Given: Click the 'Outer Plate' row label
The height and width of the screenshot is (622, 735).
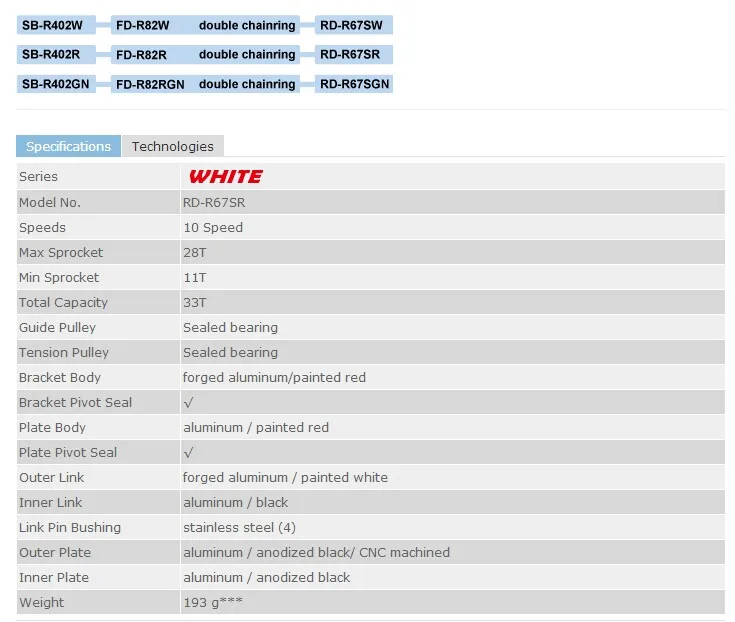Looking at the screenshot, I should [55, 553].
